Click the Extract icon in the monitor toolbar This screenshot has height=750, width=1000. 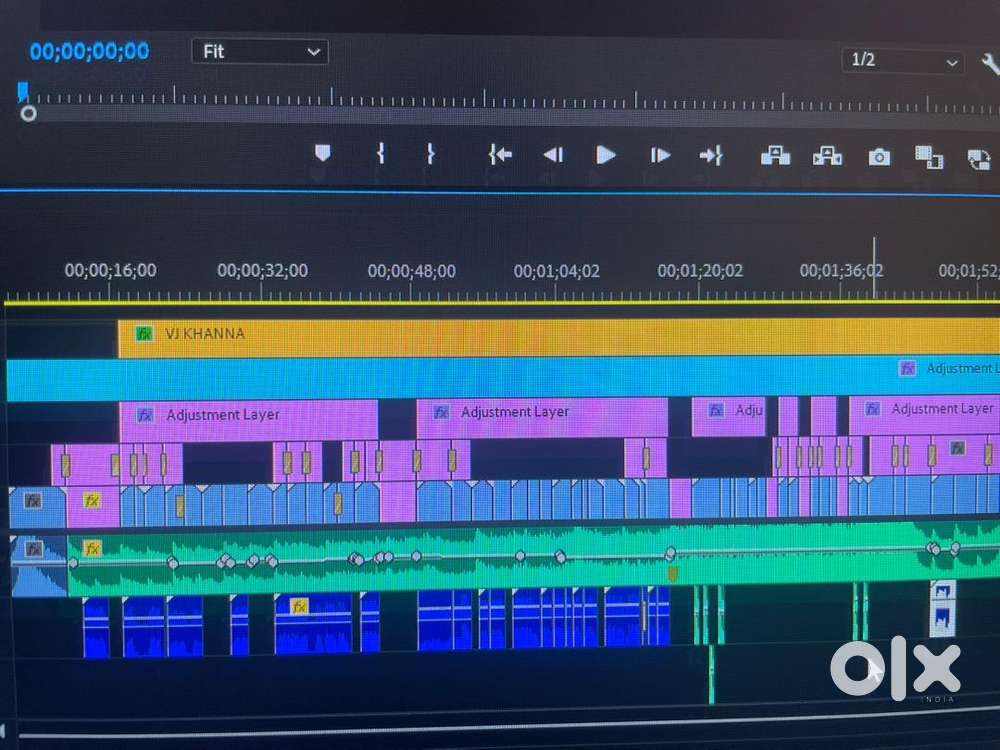click(825, 155)
